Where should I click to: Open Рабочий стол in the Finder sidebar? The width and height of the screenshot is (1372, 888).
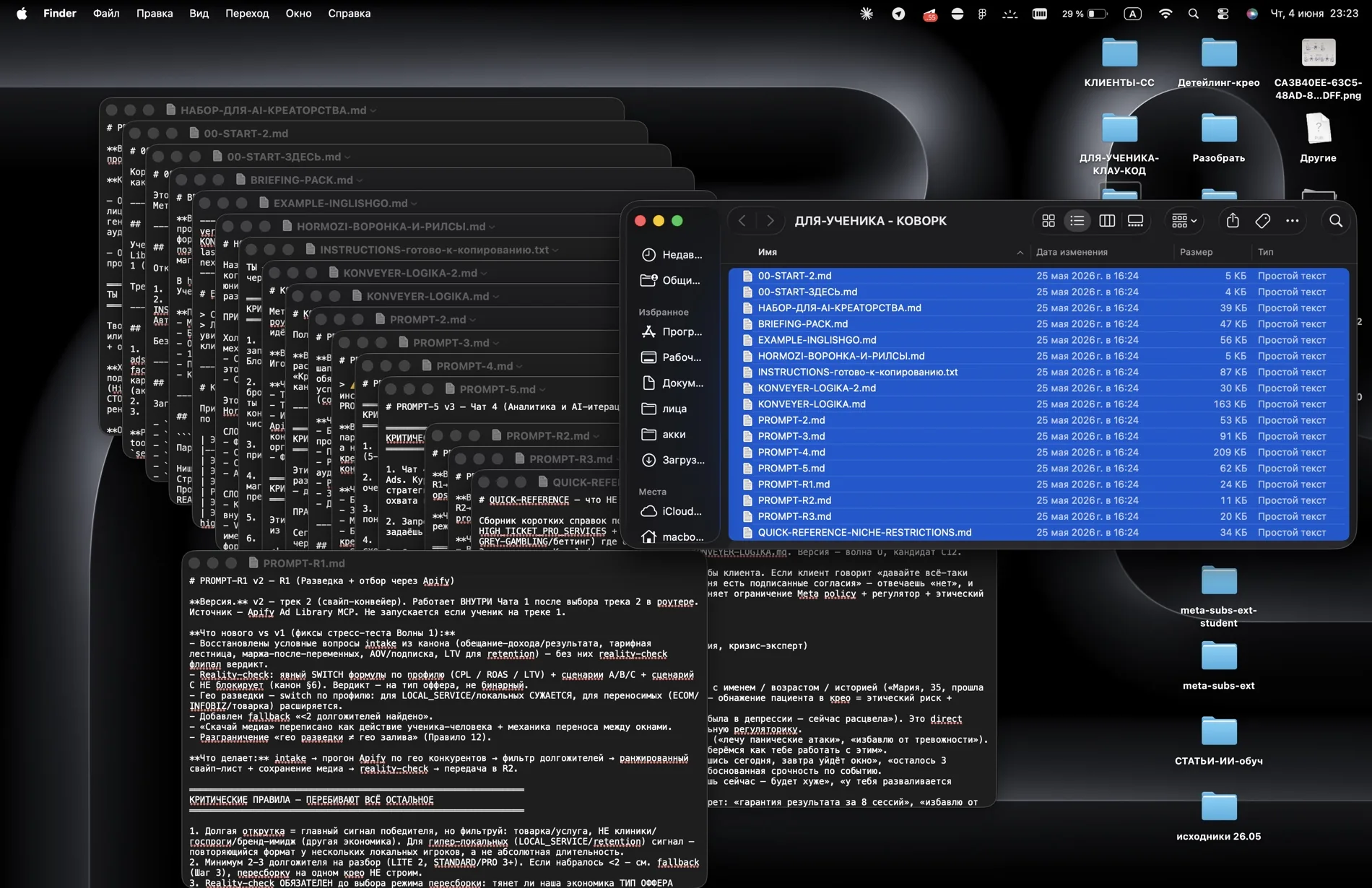(672, 357)
